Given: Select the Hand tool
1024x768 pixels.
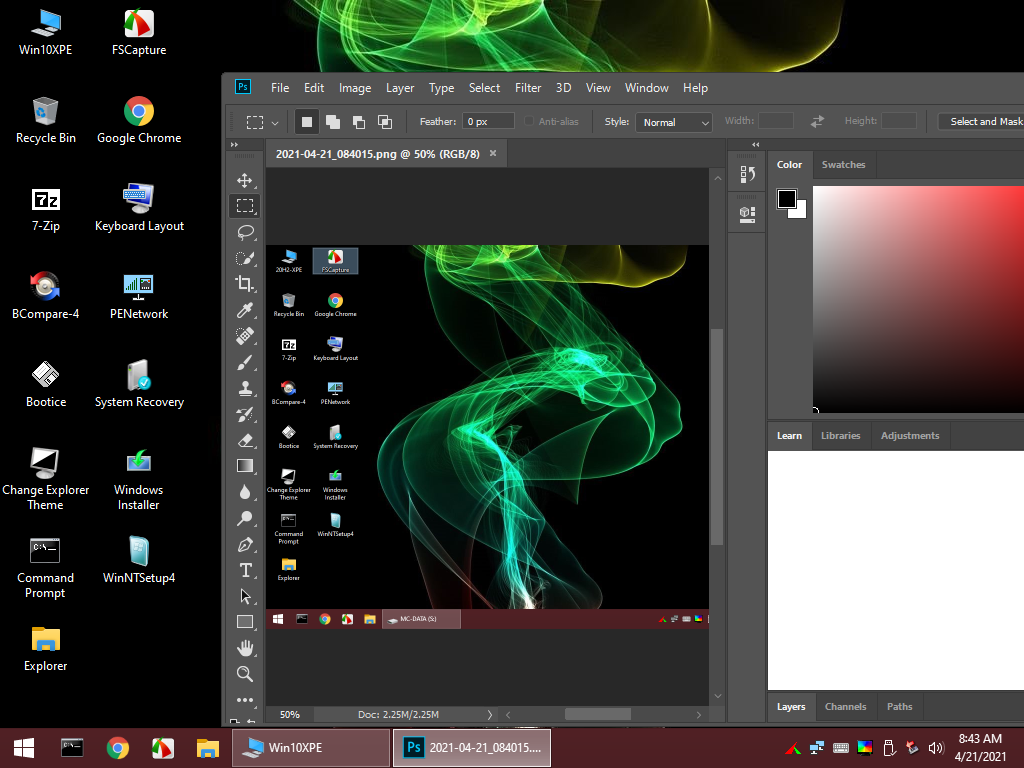Looking at the screenshot, I should click(x=245, y=648).
